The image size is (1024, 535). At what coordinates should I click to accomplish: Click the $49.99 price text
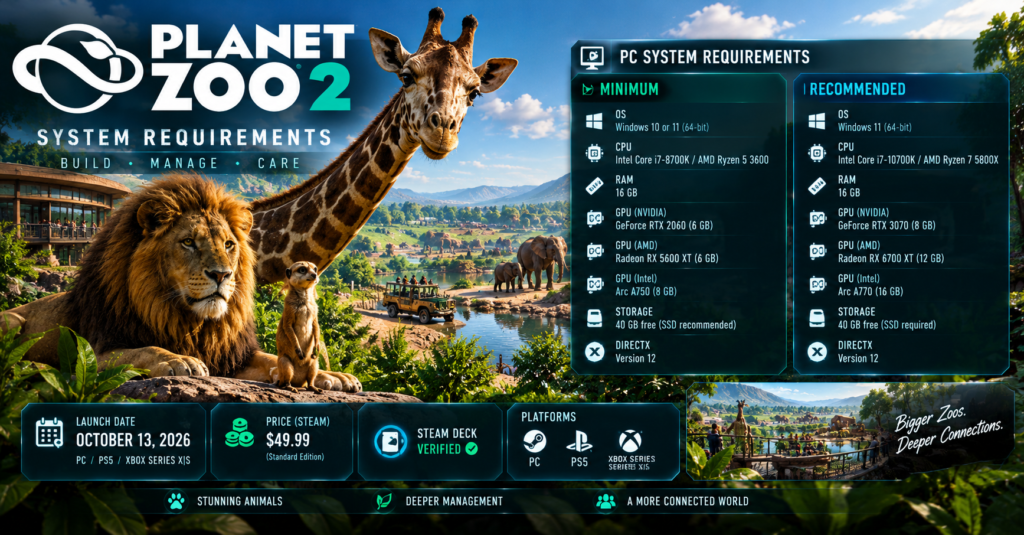click(288, 440)
